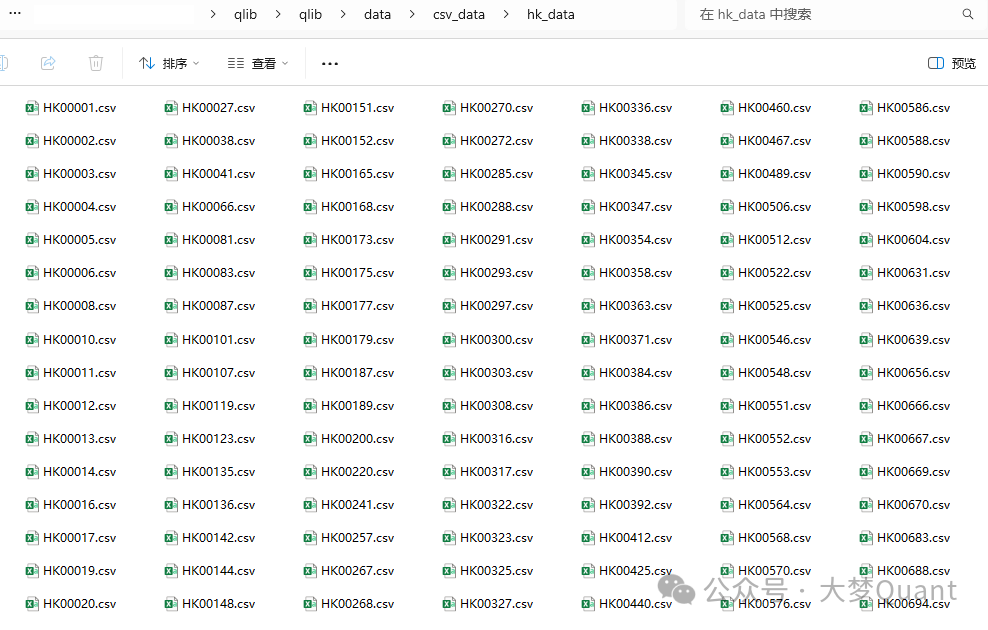Select the file name HK00358.csv
The width and height of the screenshot is (988, 630).
point(636,273)
